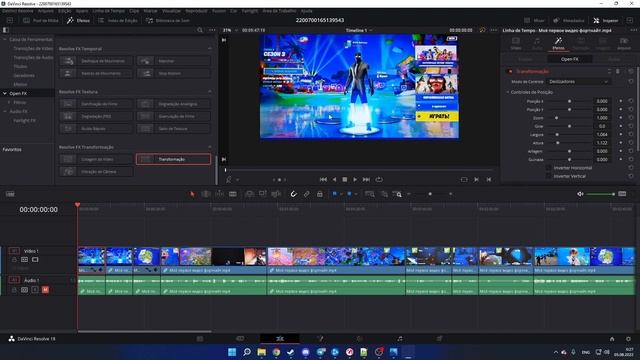640x360 pixels.
Task: Select the inspector Open FX subtab
Action: tap(569, 59)
